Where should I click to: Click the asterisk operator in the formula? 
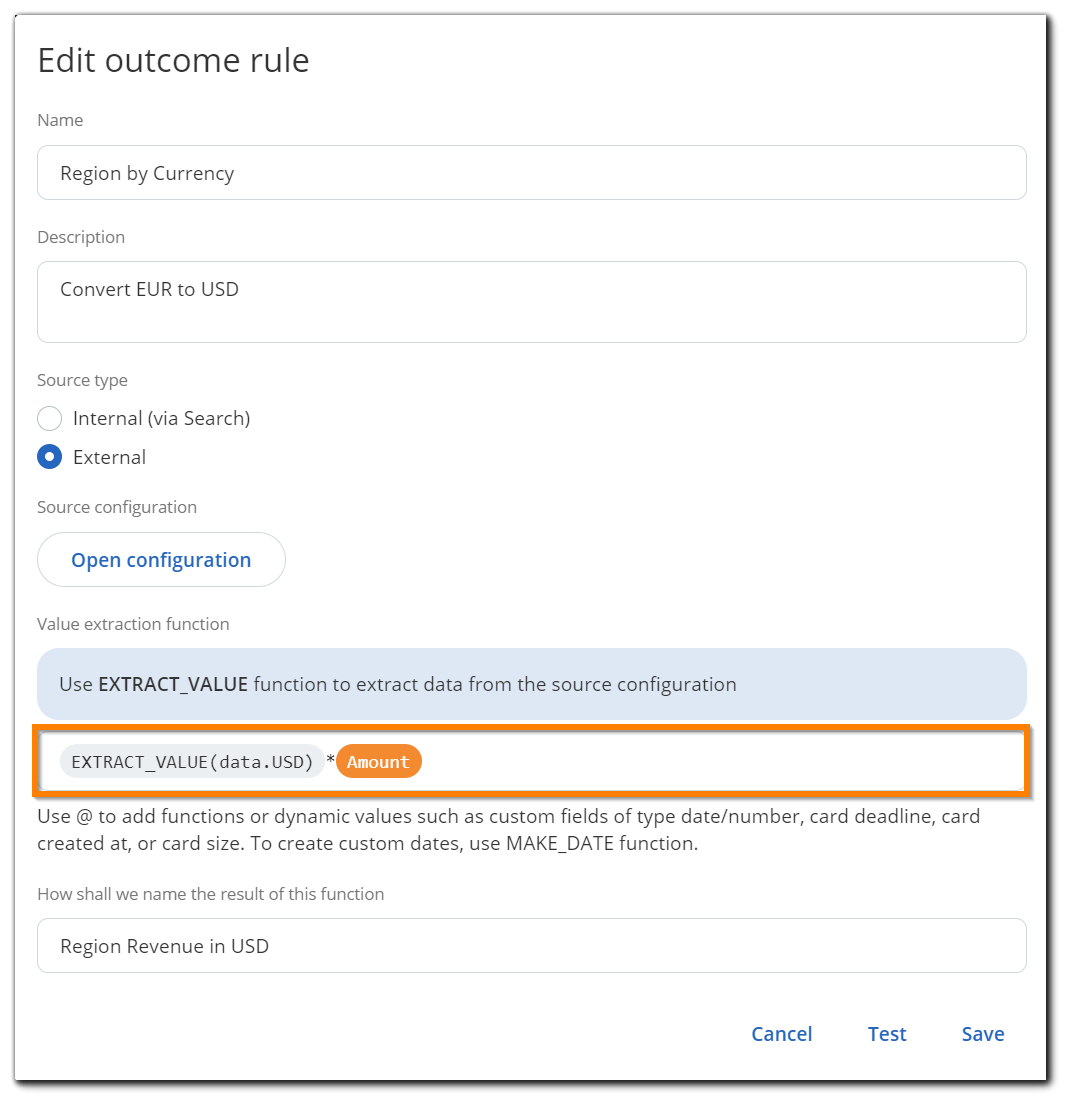pos(330,763)
